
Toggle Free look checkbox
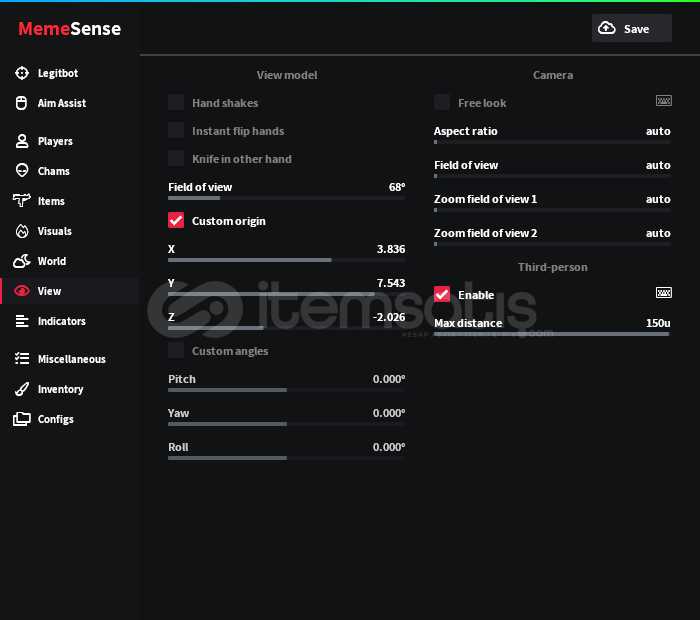coord(442,102)
